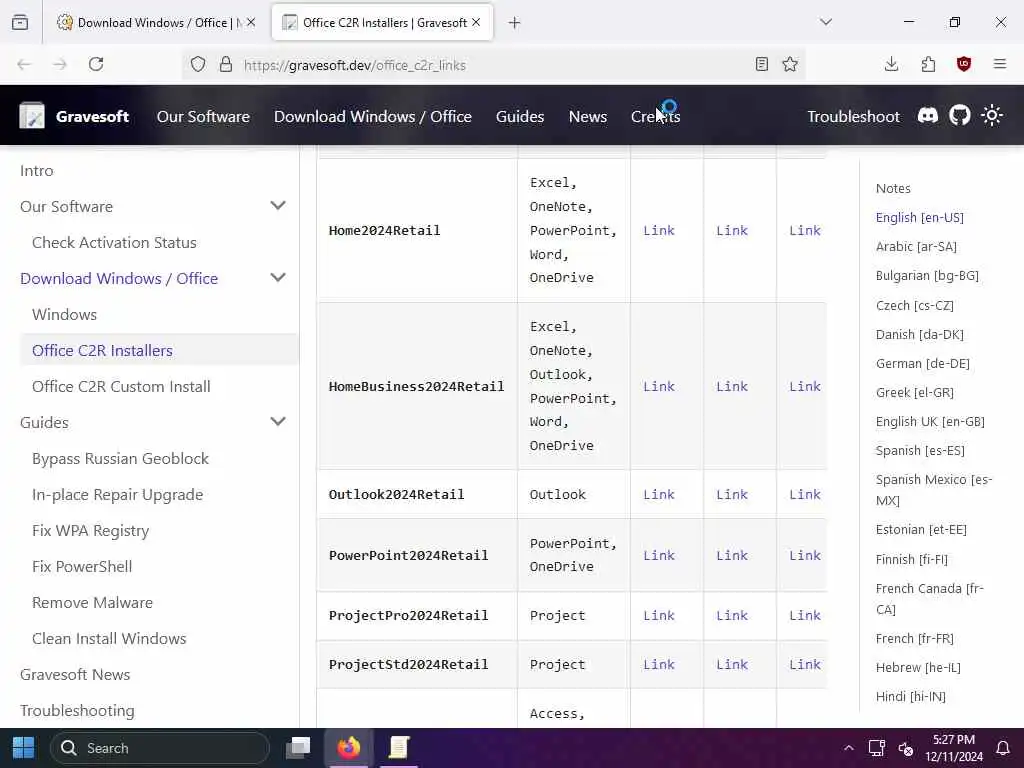Click the taskbar Search box
Viewport: 1024px width, 768px height.
(x=160, y=748)
